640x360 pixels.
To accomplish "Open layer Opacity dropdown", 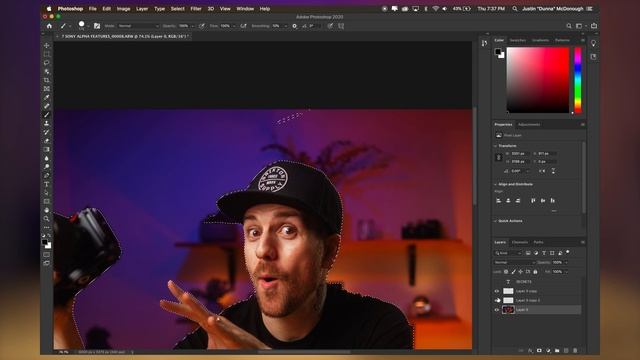I will 566,262.
